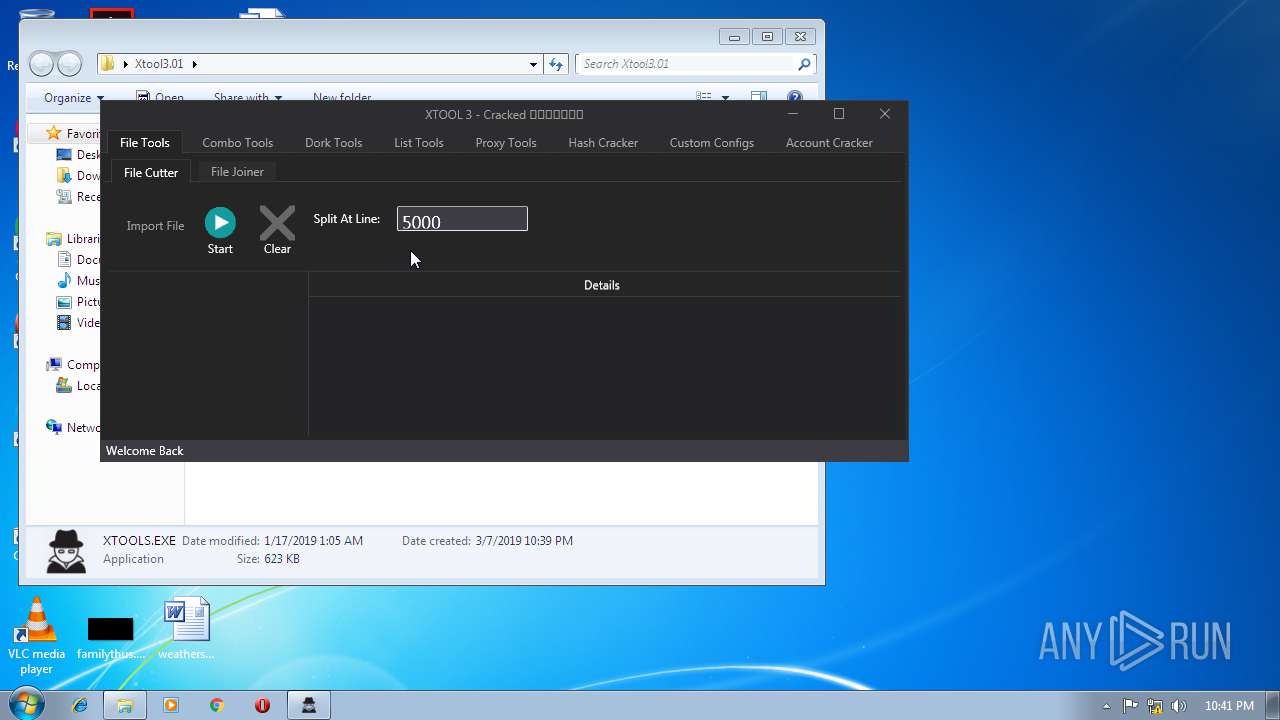1280x720 pixels.
Task: Open the Dork Tools tab
Action: point(333,143)
